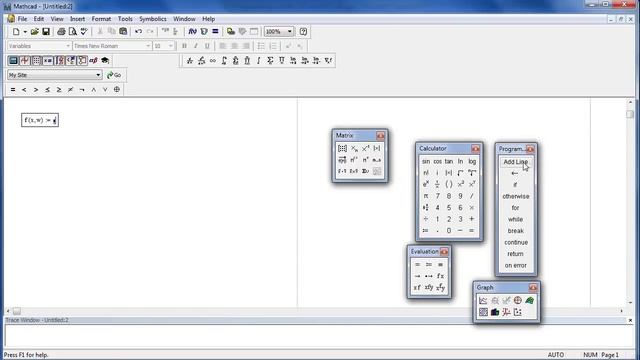The width and height of the screenshot is (640, 360).
Task: Click the x squared icon in Calculator
Action: coord(460,184)
